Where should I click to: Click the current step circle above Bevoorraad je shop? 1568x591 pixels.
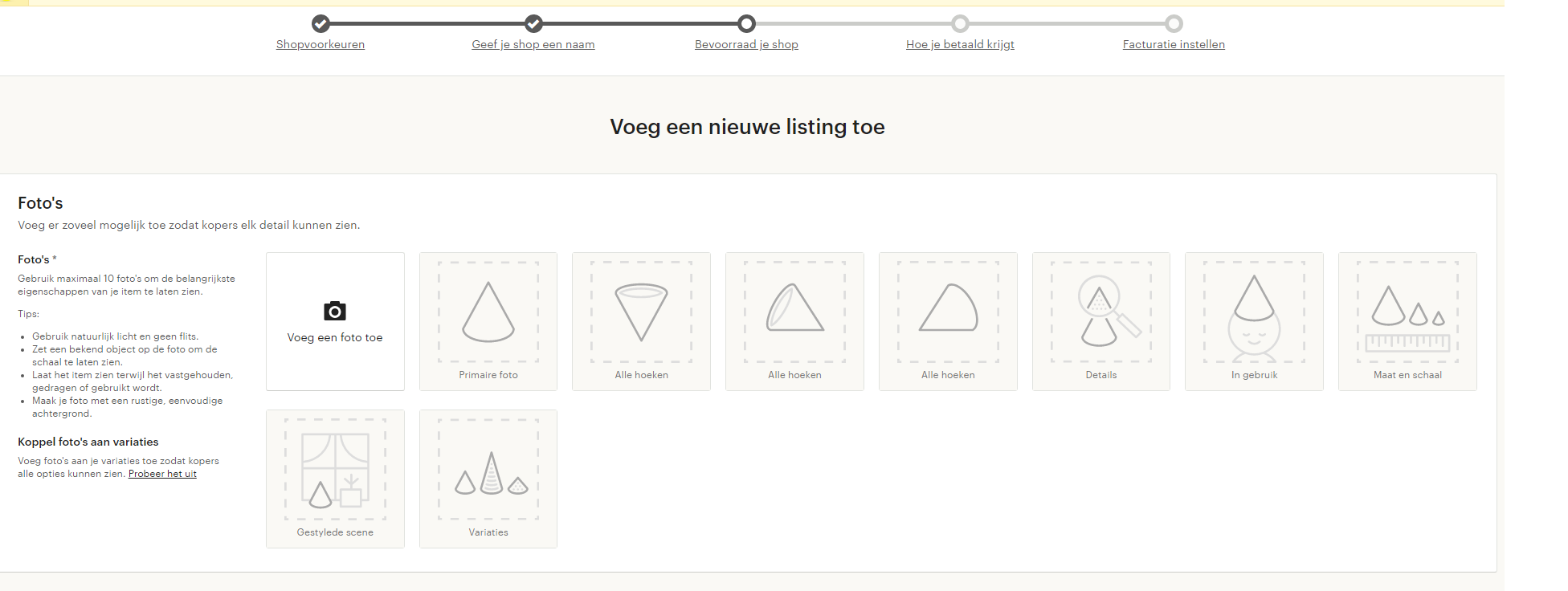746,23
